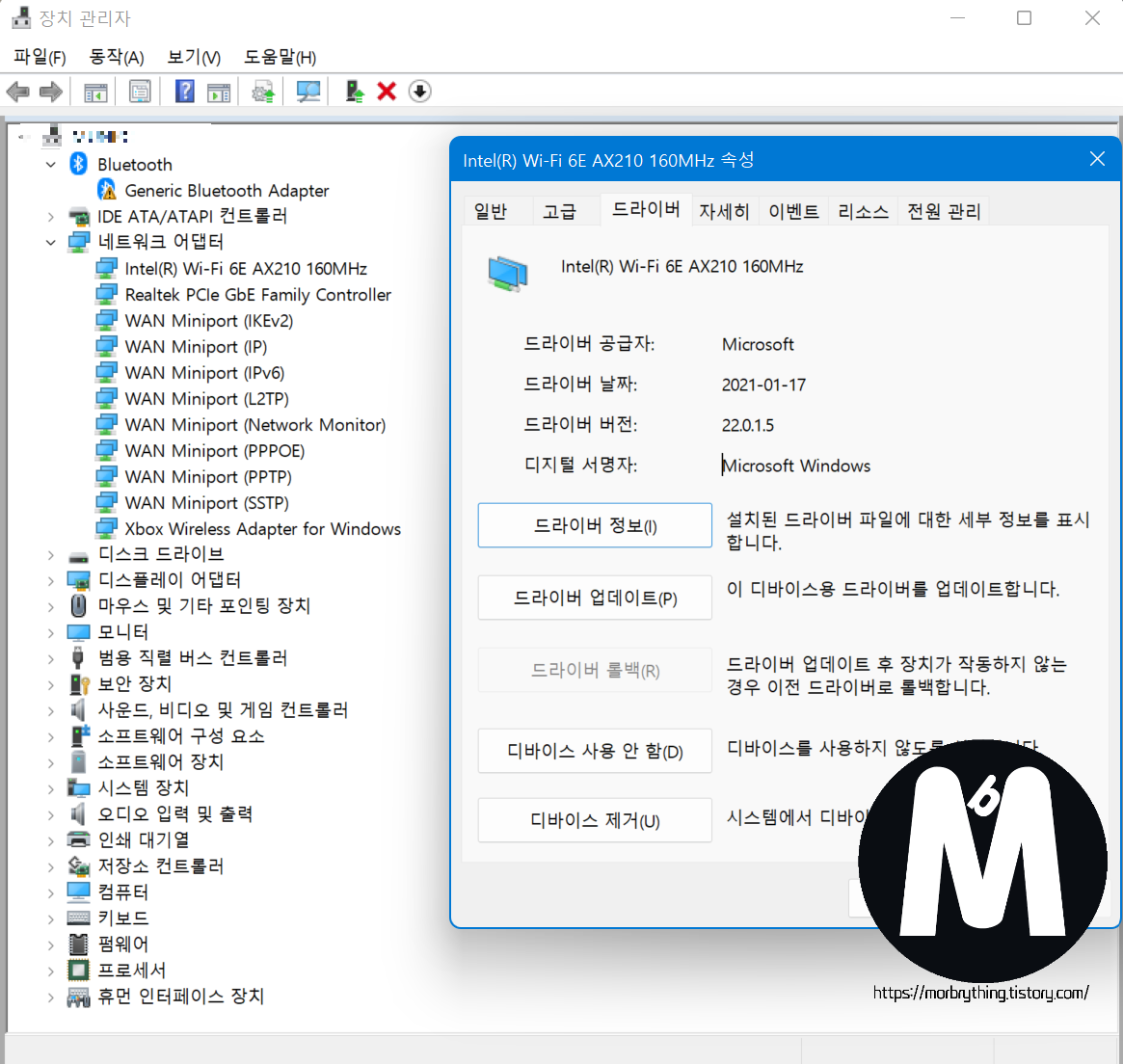This screenshot has height=1064, width=1123.
Task: Select WAN Miniport (IKEv2) device
Action: tap(209, 321)
